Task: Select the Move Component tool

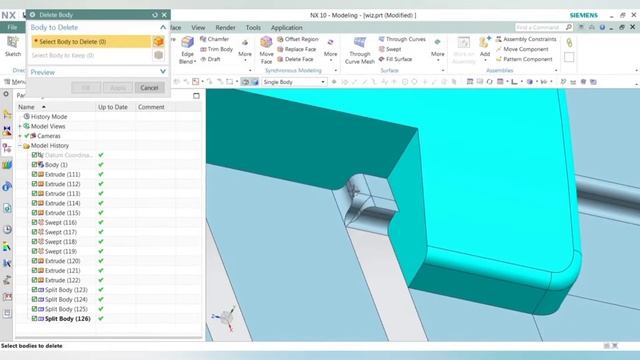Action: coord(522,49)
